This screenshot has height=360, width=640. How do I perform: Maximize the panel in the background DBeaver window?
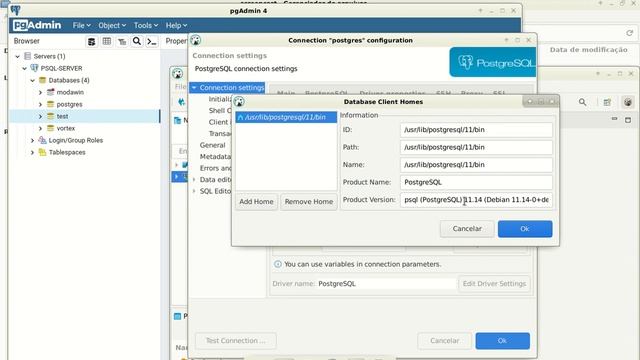pos(628,120)
